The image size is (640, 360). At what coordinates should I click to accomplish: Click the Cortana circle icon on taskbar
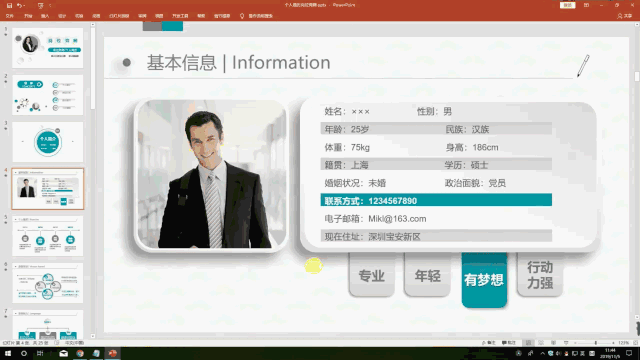coord(24,353)
